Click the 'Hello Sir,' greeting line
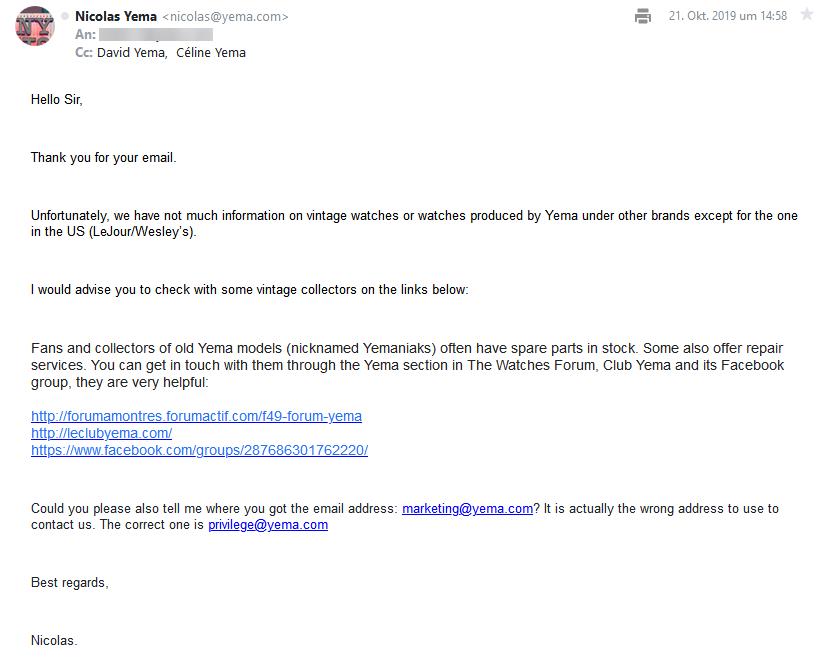 pyautogui.click(x=57, y=99)
